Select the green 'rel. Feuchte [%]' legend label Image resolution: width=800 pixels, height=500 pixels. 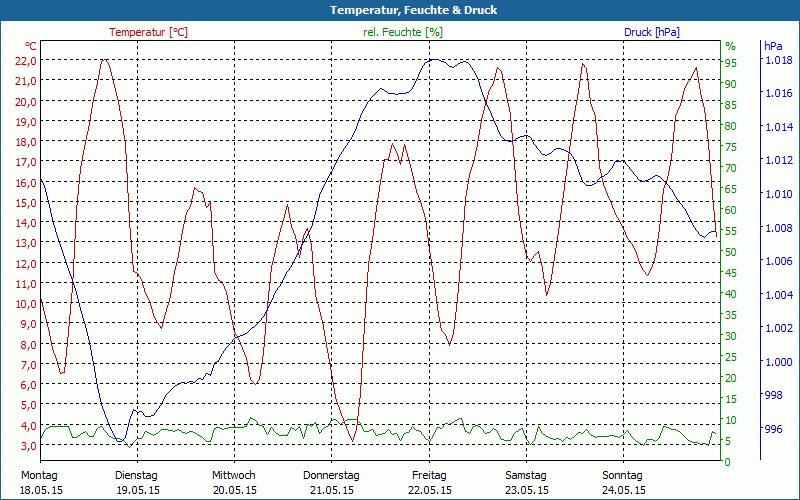402,32
